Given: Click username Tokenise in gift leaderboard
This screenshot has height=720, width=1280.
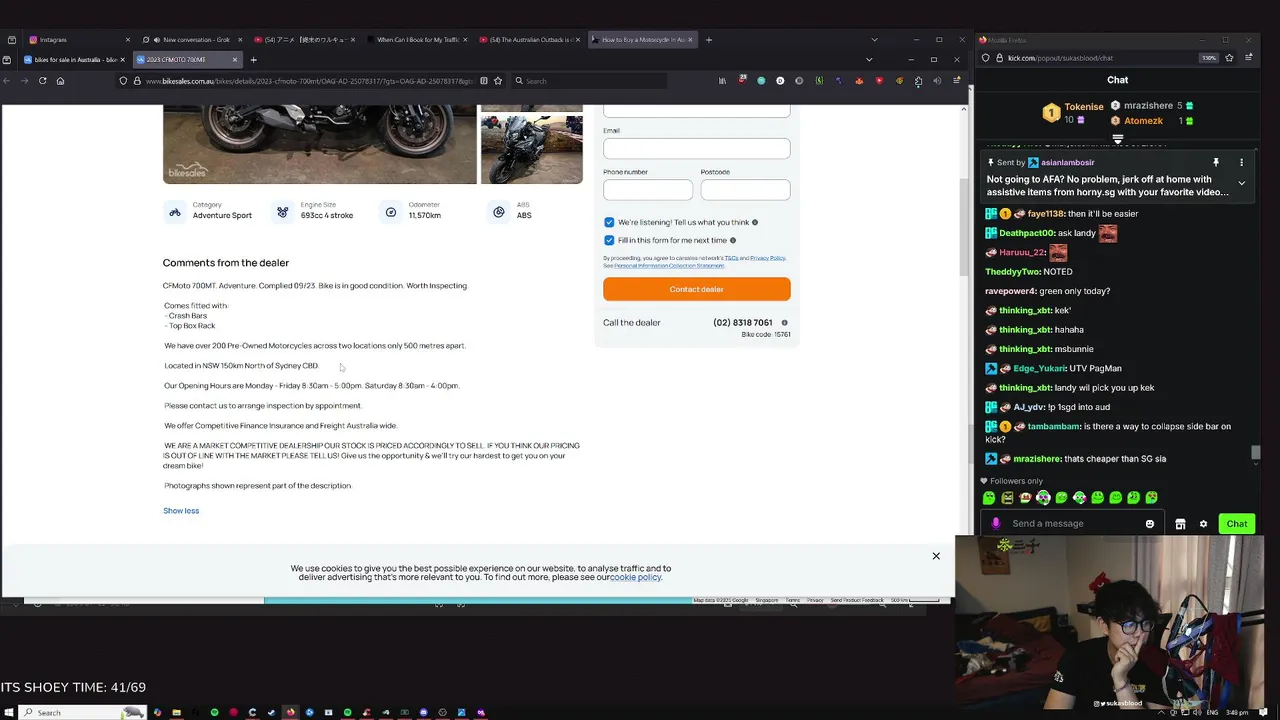Looking at the screenshot, I should (1084, 107).
